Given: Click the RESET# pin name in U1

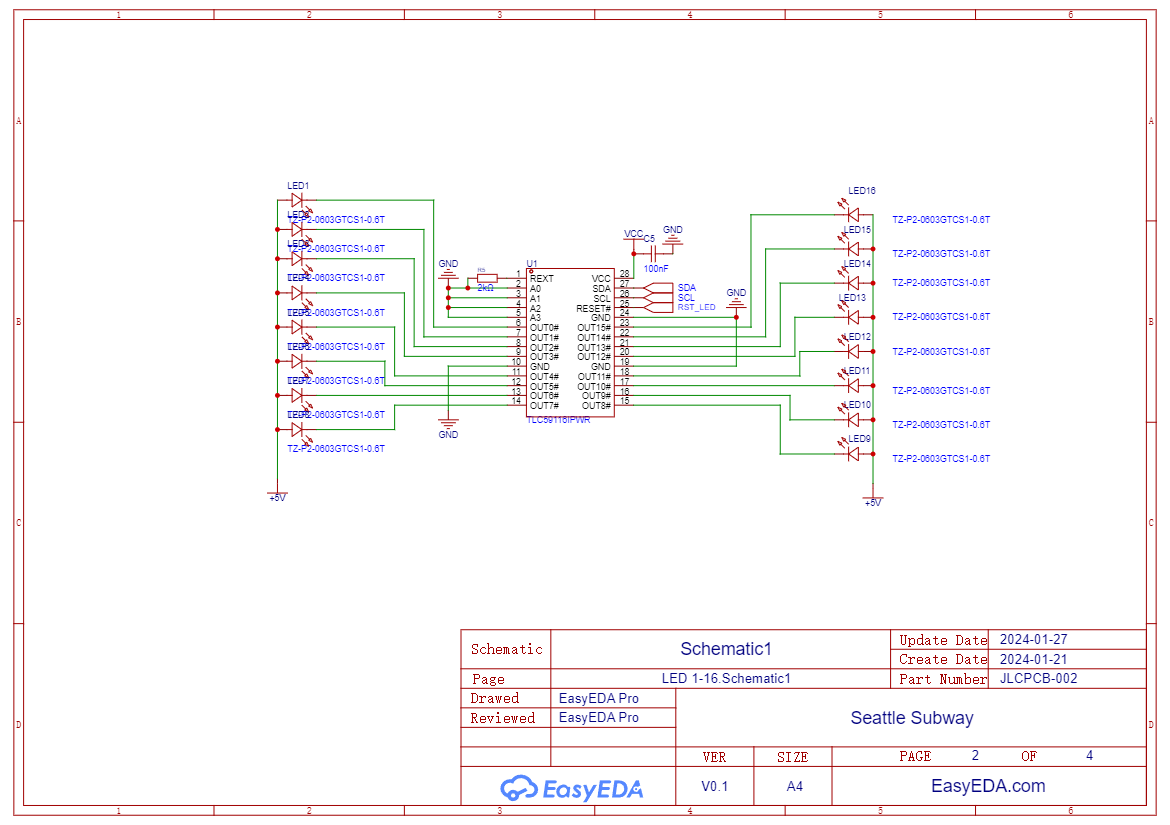Looking at the screenshot, I should pyautogui.click(x=593, y=308).
